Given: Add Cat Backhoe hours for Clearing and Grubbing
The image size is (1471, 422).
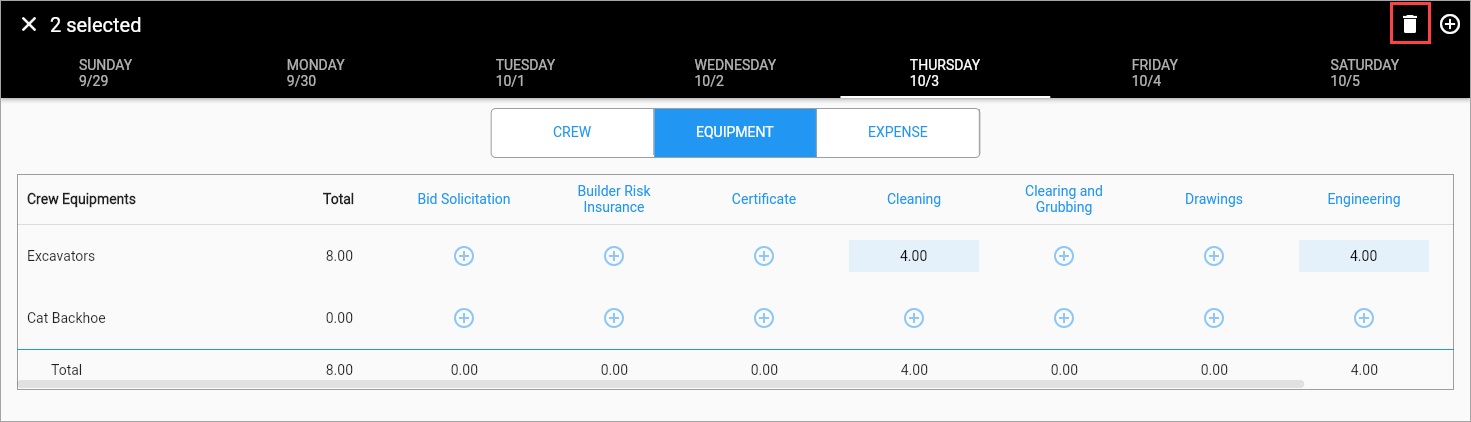Looking at the screenshot, I should click(1064, 318).
